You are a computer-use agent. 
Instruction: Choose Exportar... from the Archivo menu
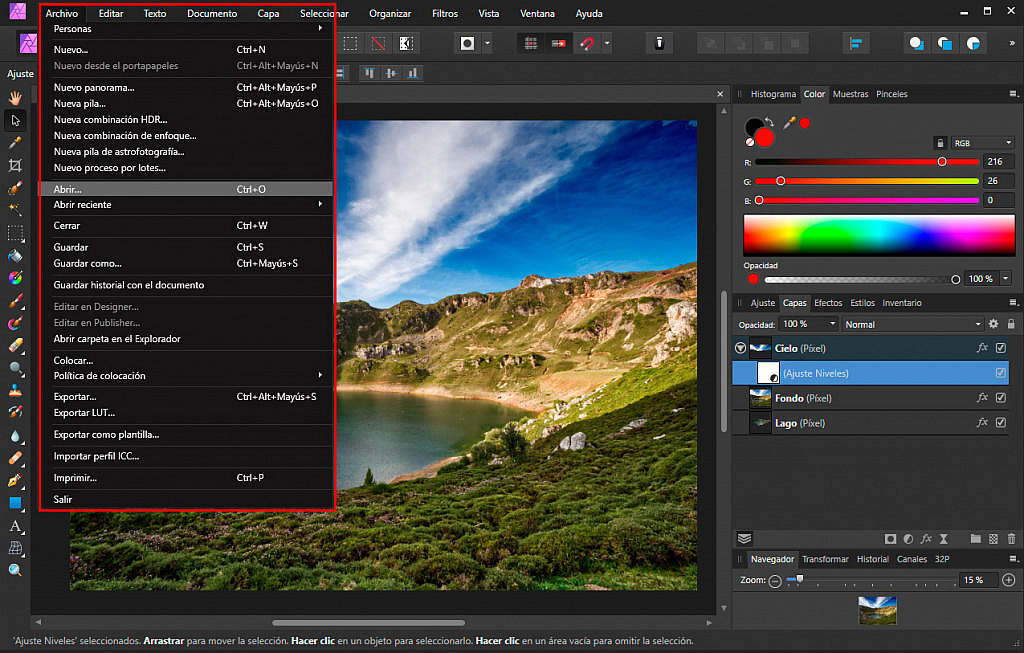75,397
